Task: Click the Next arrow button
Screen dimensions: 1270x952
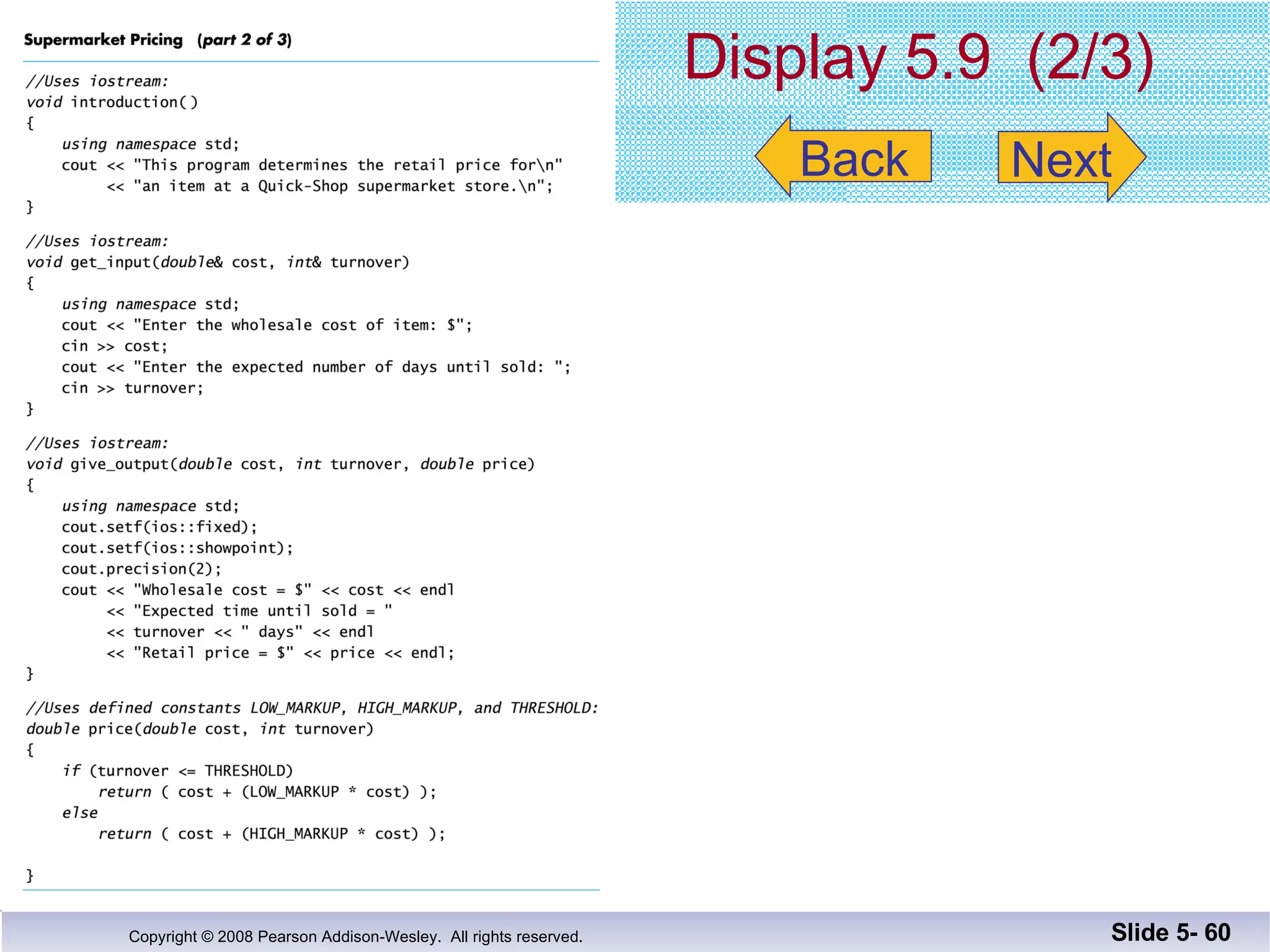Action: [1072, 157]
